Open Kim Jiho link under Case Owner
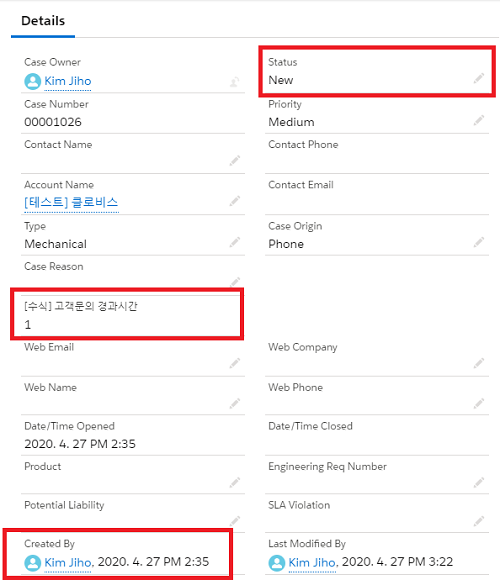500x580 pixels. click(x=68, y=81)
